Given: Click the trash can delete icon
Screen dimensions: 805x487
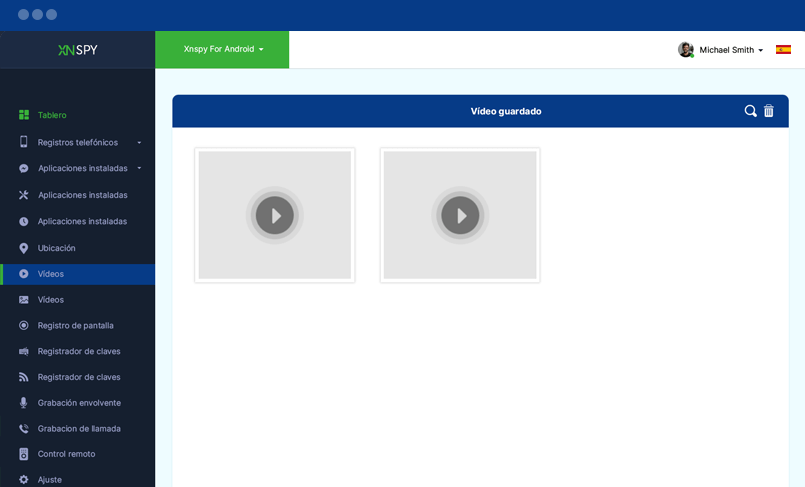Looking at the screenshot, I should (769, 111).
